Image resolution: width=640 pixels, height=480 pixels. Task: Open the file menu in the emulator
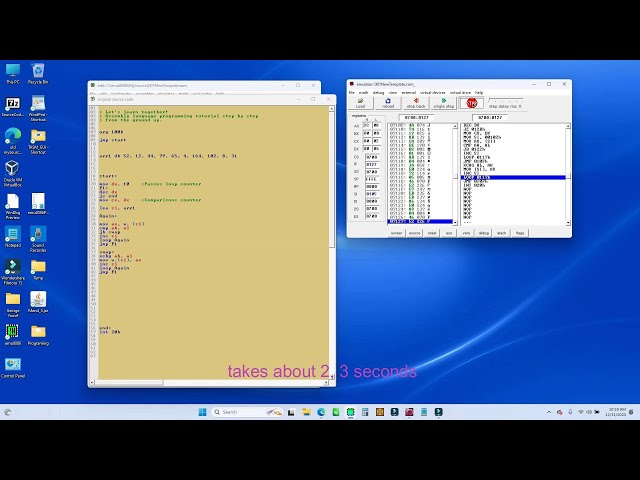pos(352,93)
